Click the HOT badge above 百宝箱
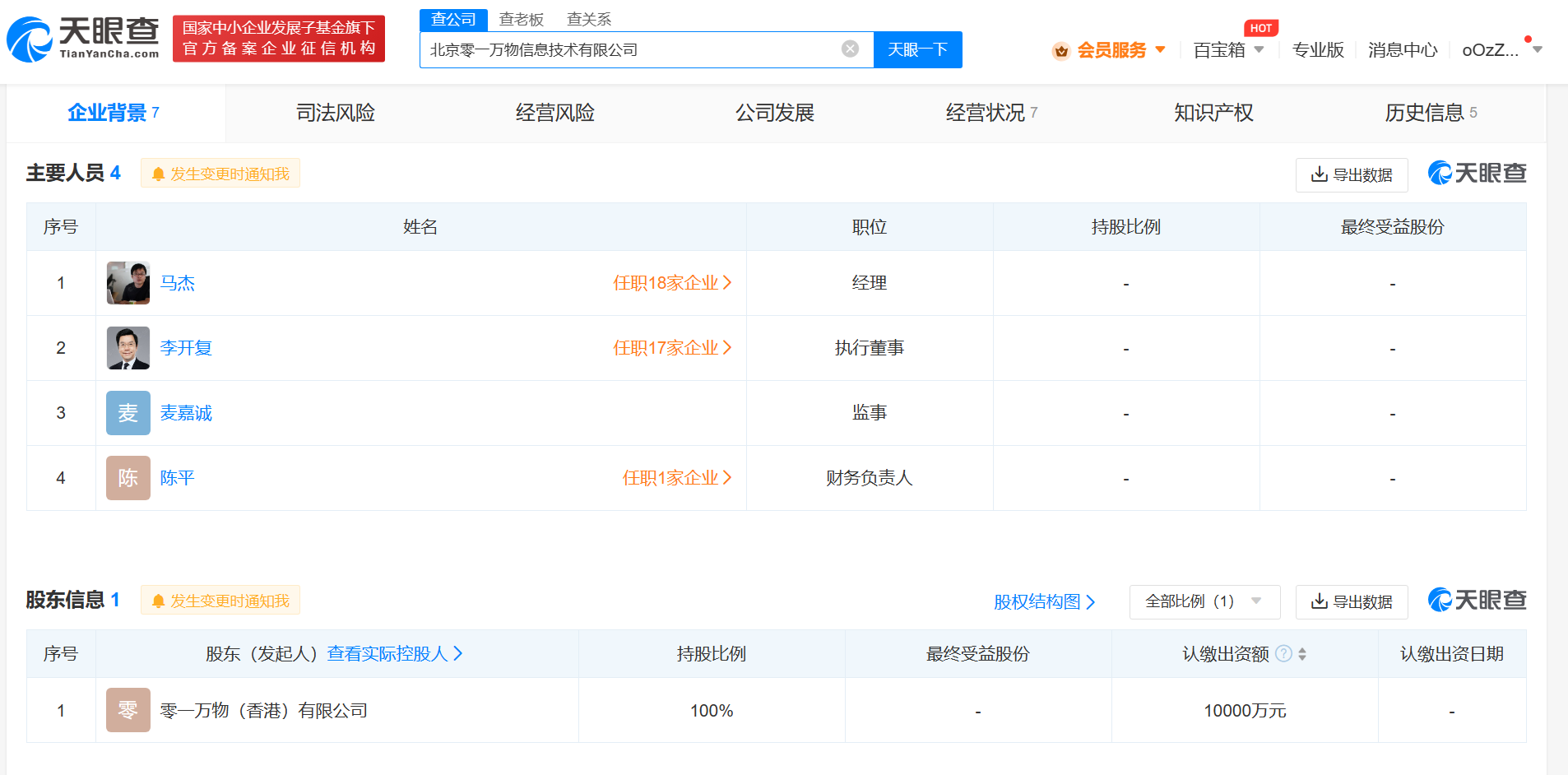The image size is (1568, 775). pyautogui.click(x=1260, y=28)
